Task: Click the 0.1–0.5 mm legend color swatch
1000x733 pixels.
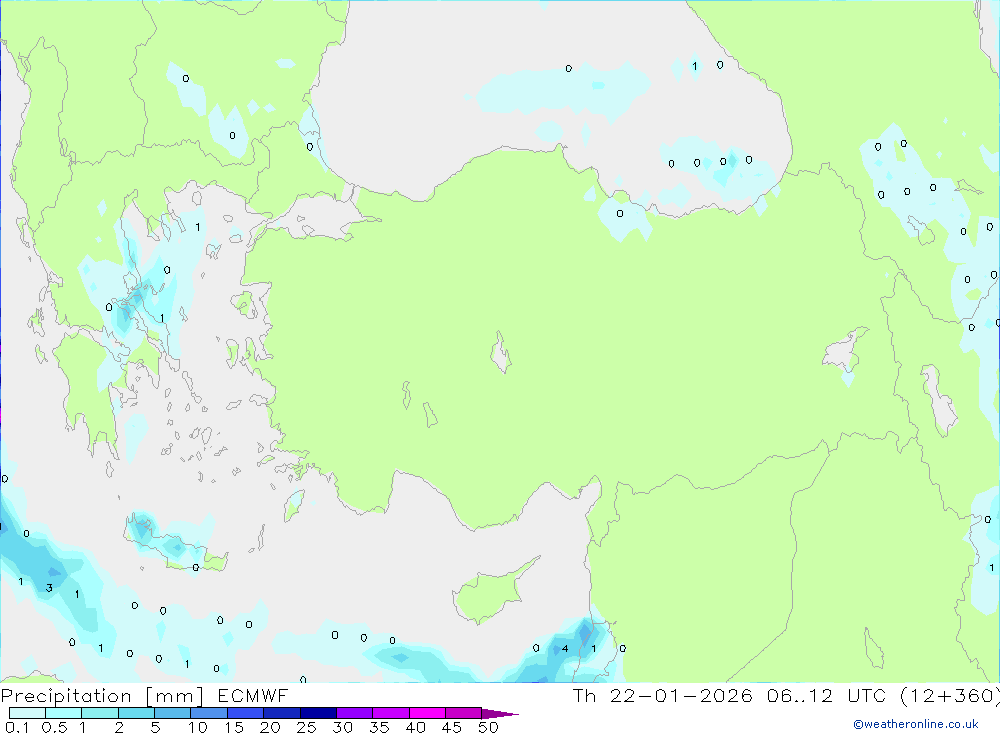Action: pos(27,713)
